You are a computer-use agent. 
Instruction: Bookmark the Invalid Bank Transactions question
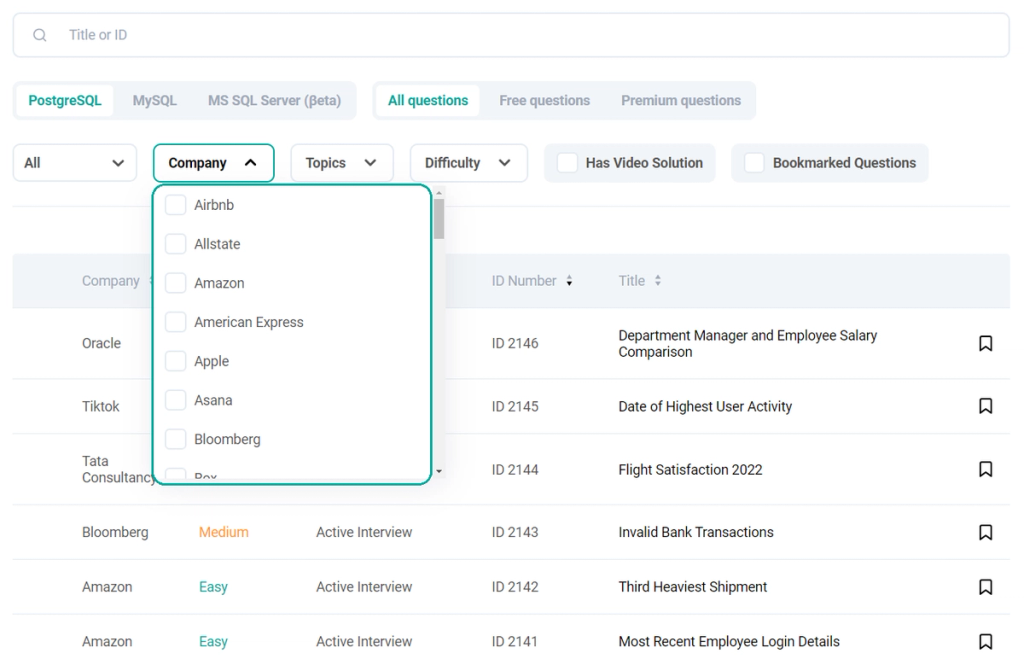pyautogui.click(x=985, y=532)
